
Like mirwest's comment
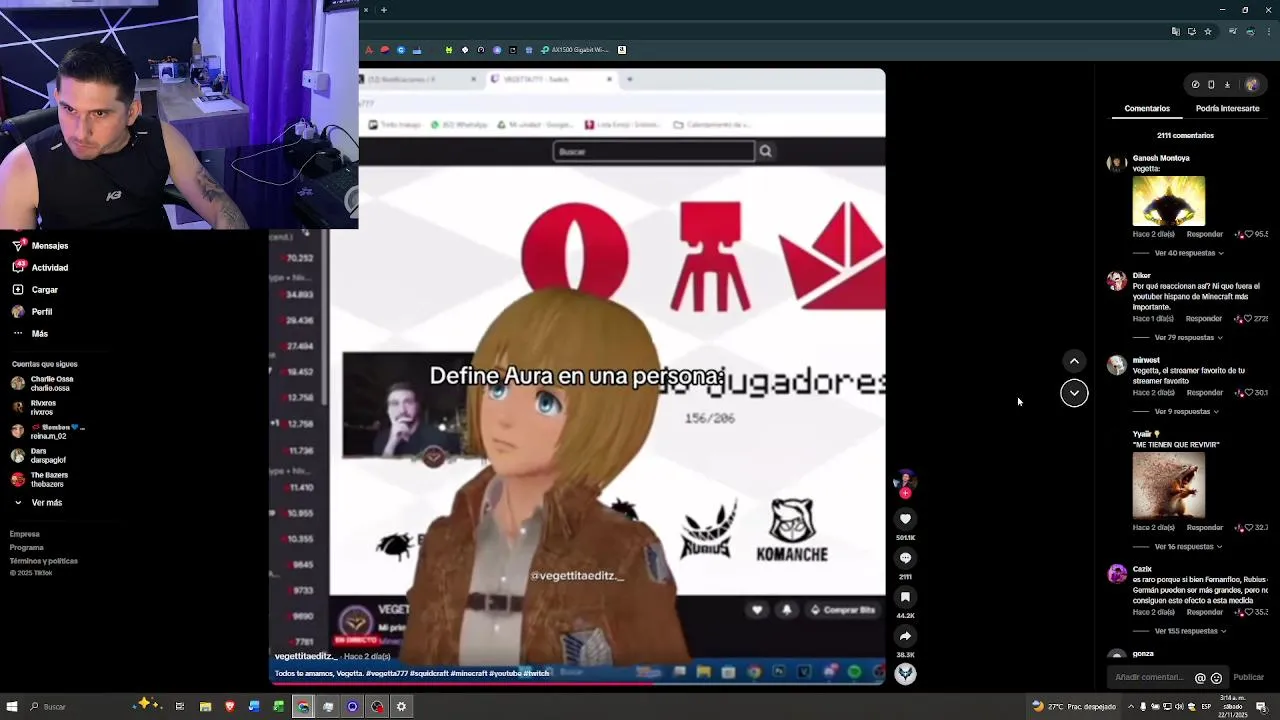point(1248,393)
